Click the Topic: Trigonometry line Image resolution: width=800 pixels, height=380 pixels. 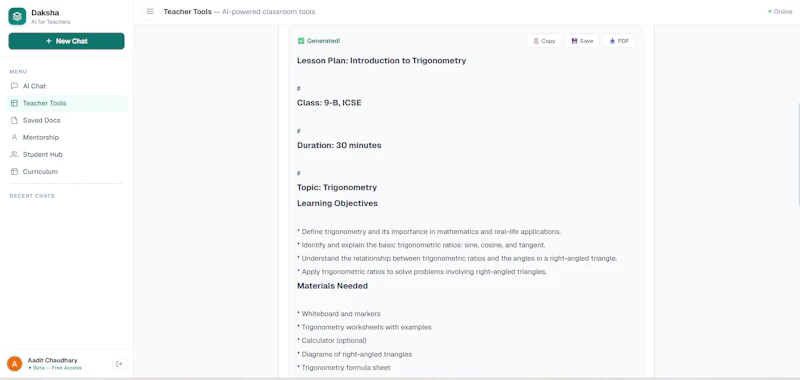point(337,187)
